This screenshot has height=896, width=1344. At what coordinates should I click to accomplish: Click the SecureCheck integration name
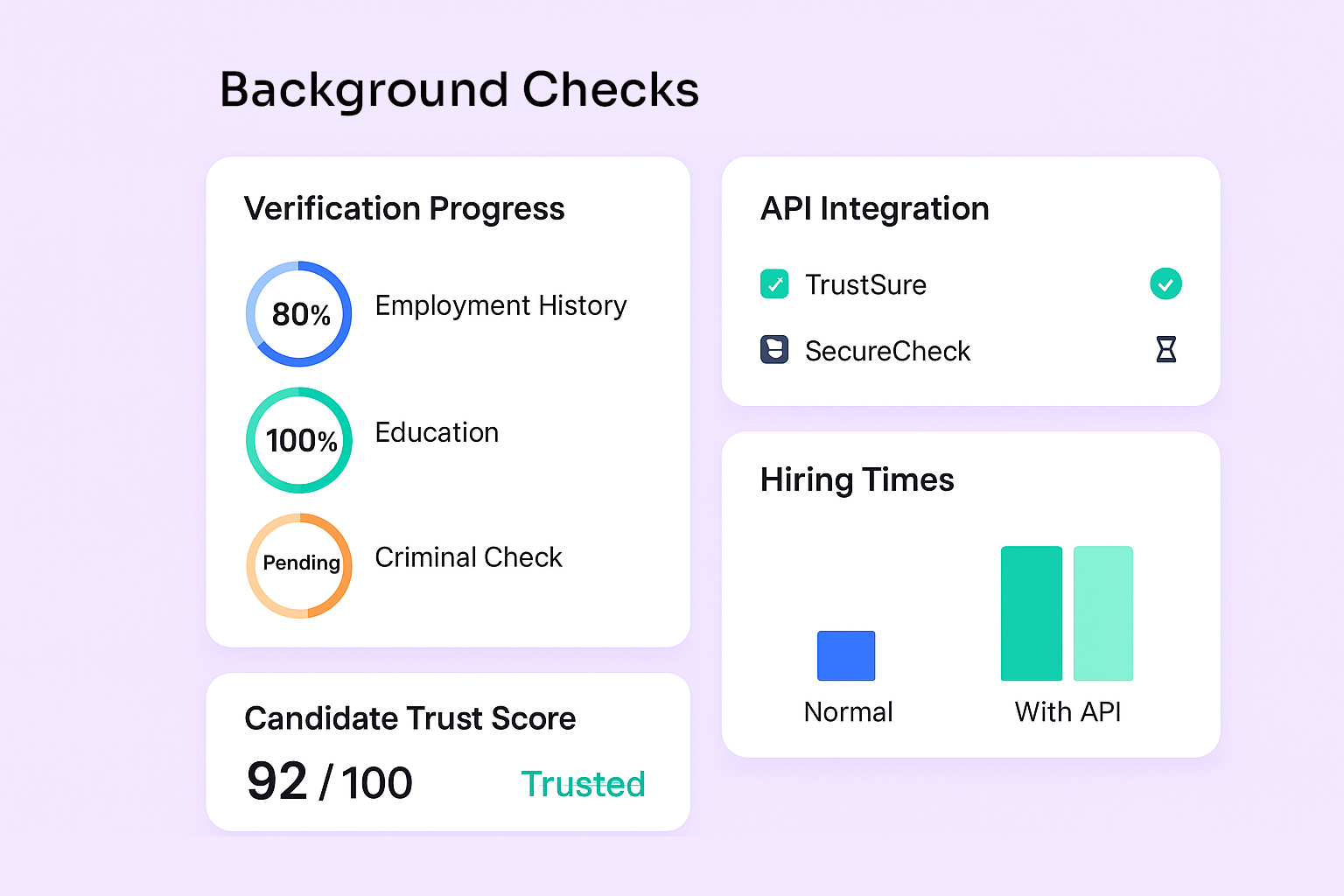(887, 351)
